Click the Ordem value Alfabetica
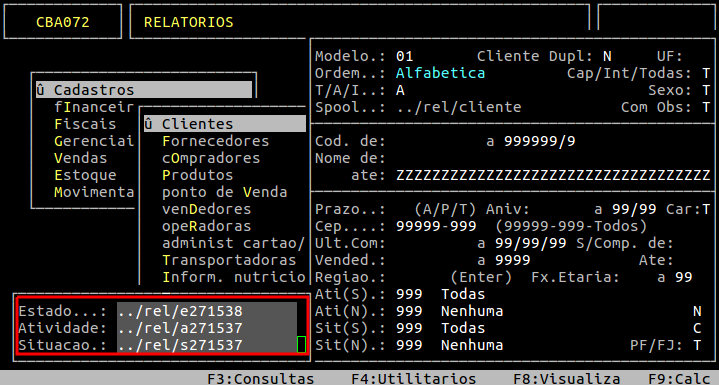719x385 pixels. click(440, 73)
